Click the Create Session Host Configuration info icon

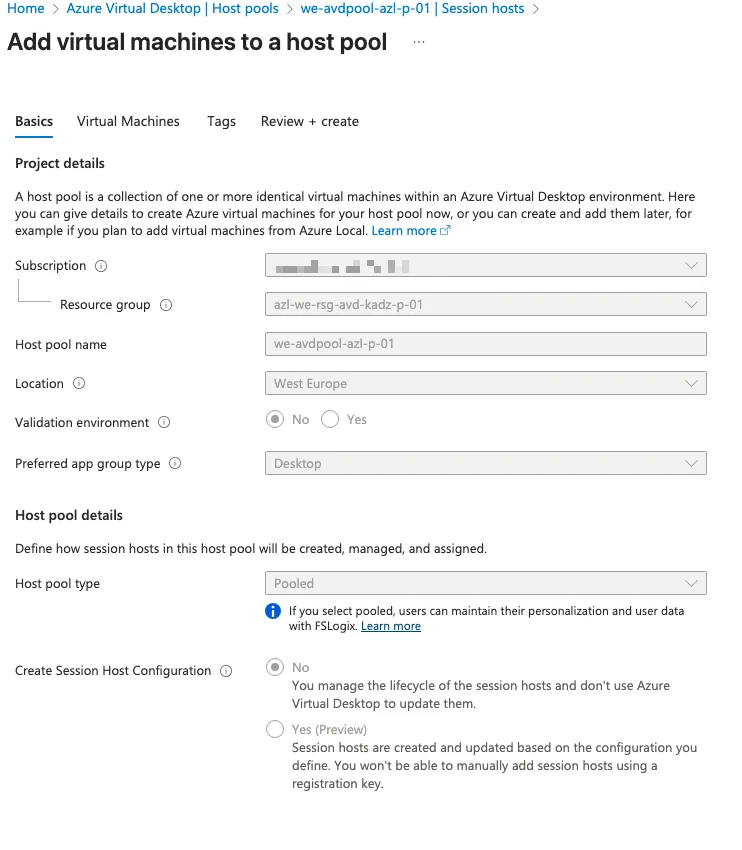point(226,671)
